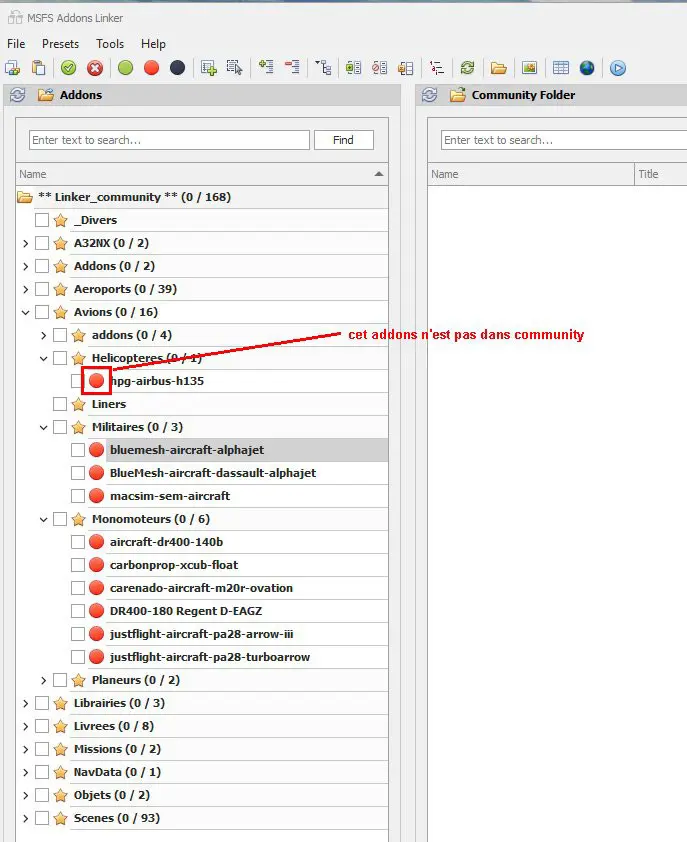Enable macsim-sem-aircraft checkbox
687x842 pixels.
pyautogui.click(x=78, y=496)
